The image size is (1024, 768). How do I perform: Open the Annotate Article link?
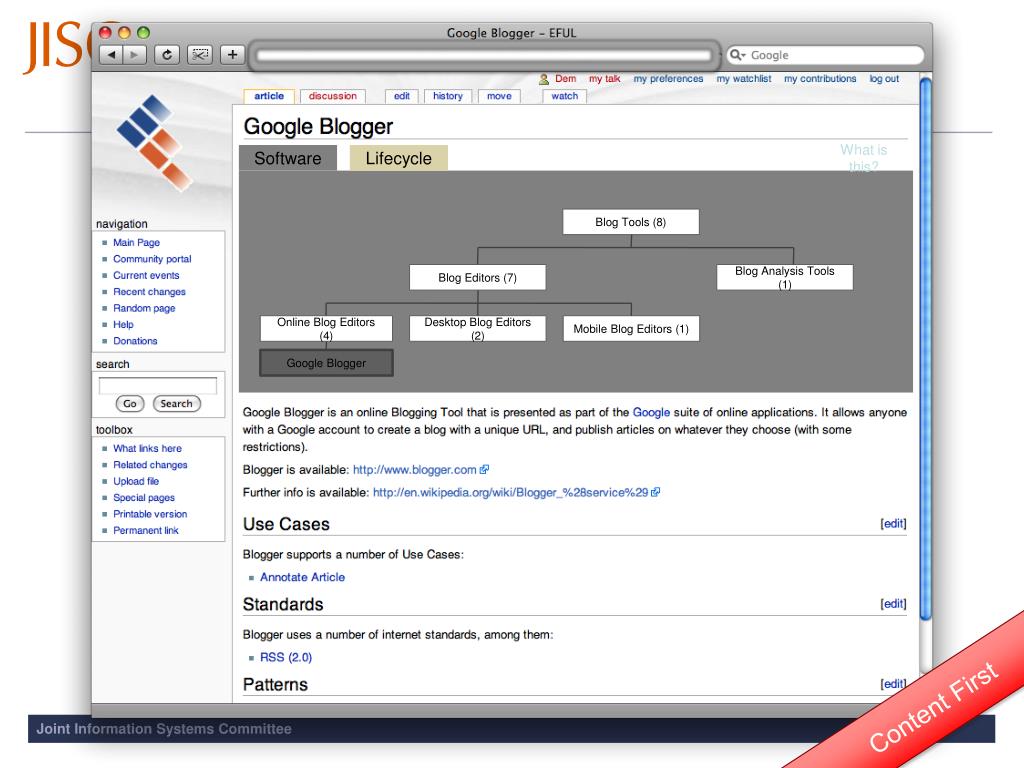302,577
